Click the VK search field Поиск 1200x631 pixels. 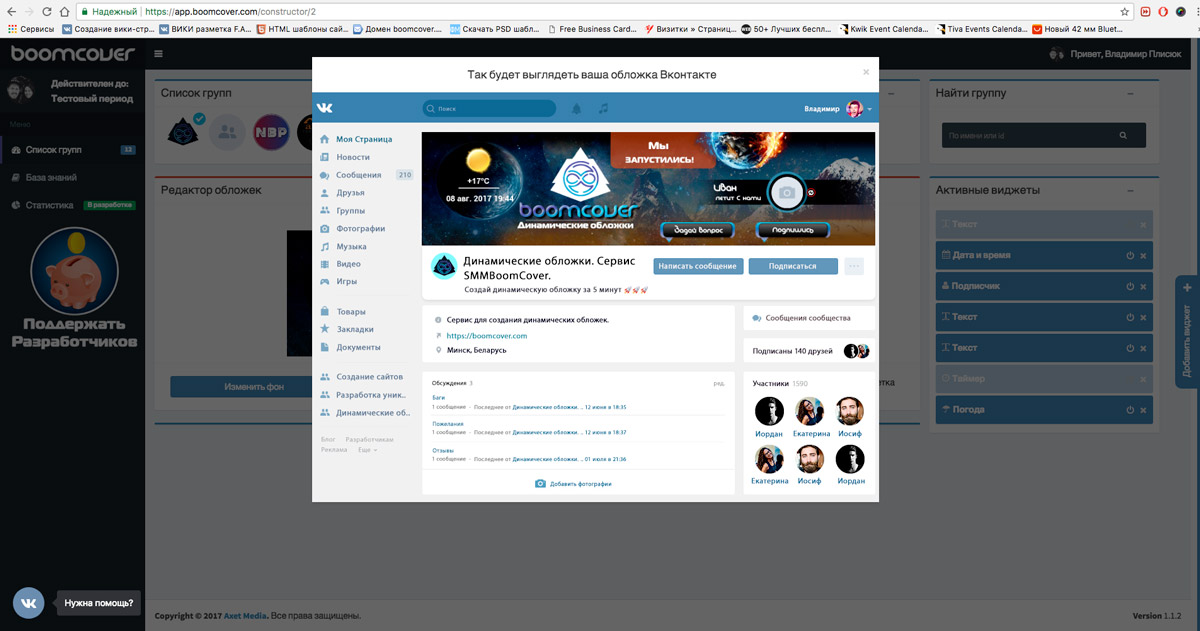489,108
